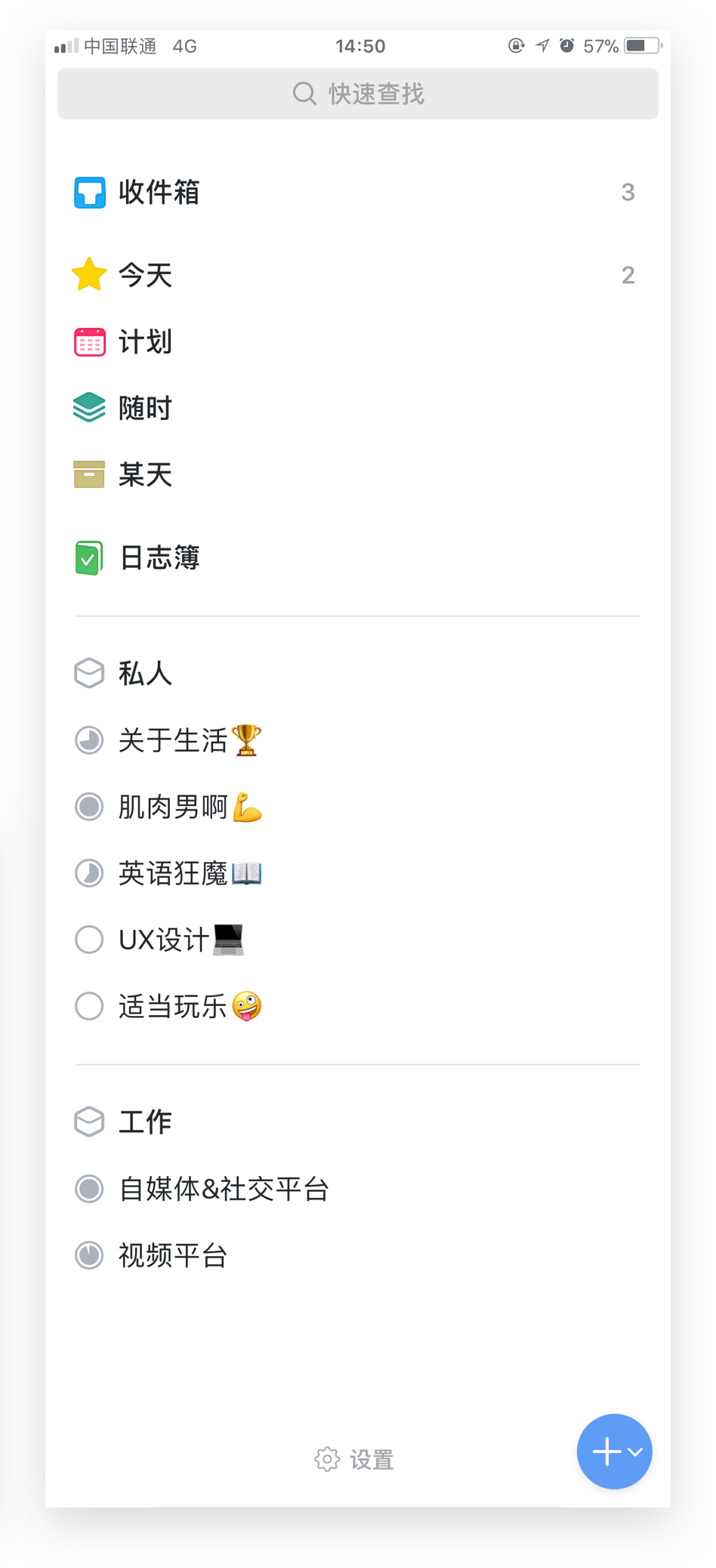
Task: Tap the yellow star Today icon
Action: click(89, 275)
